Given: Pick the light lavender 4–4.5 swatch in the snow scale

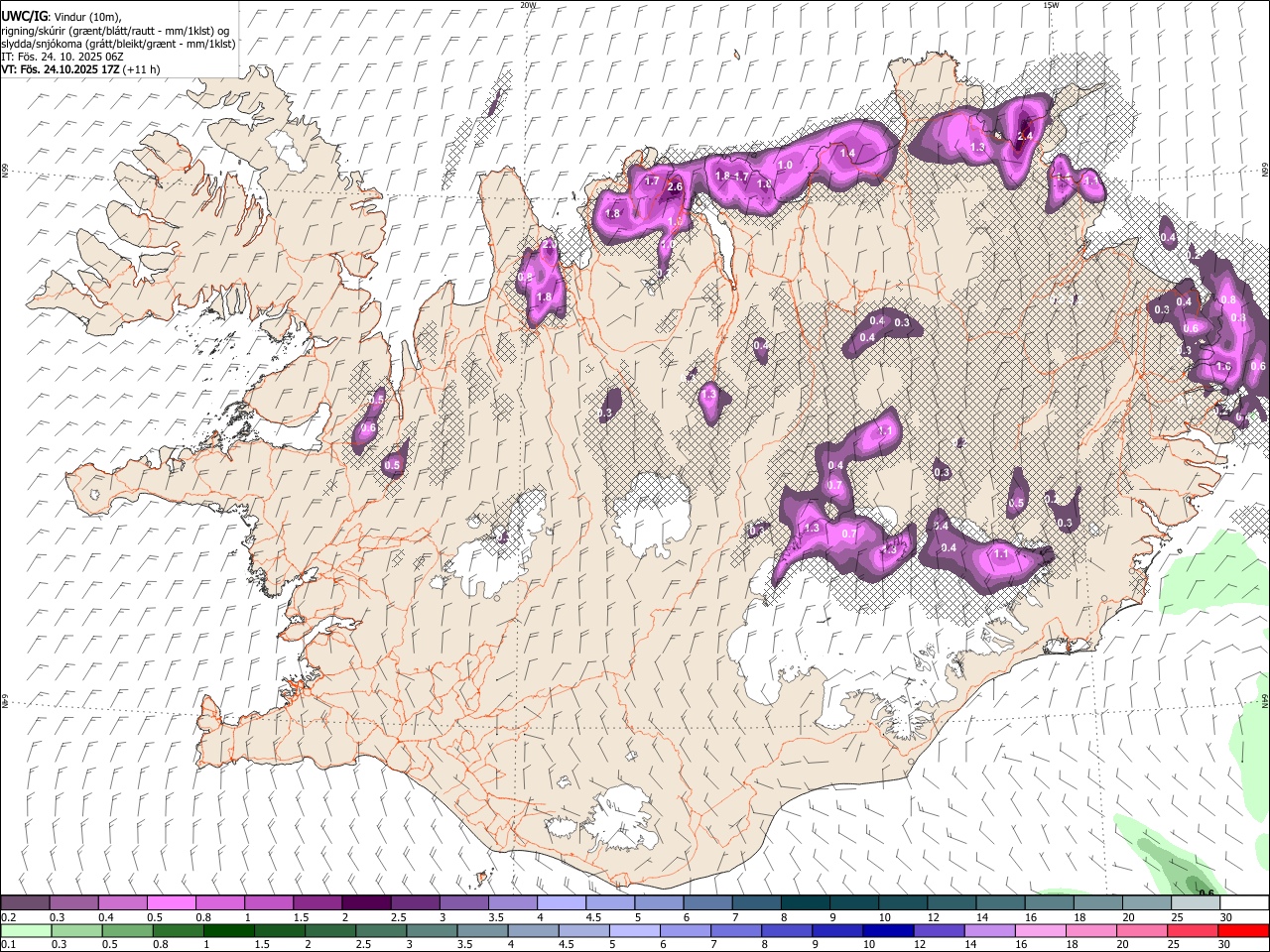Looking at the screenshot, I should (x=562, y=903).
